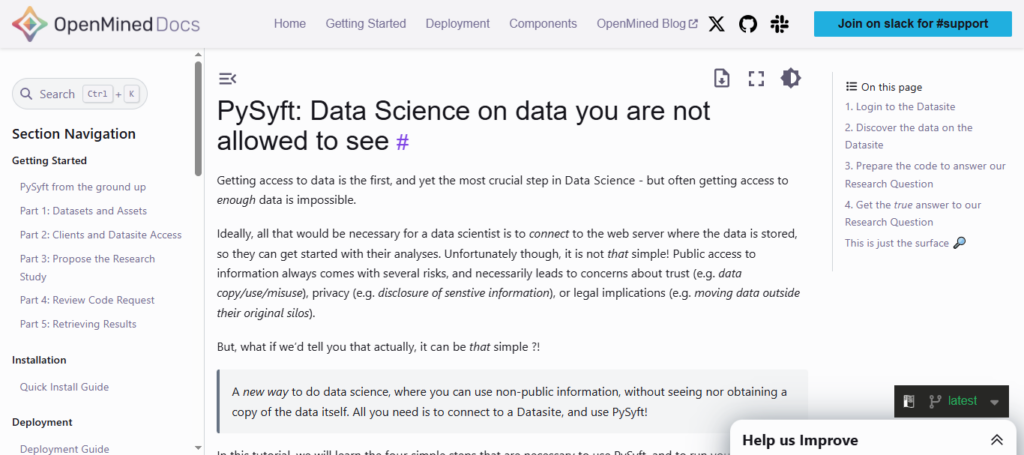Screen dimensions: 1024x455
Task: Open the Slack icon in header
Action: (780, 24)
